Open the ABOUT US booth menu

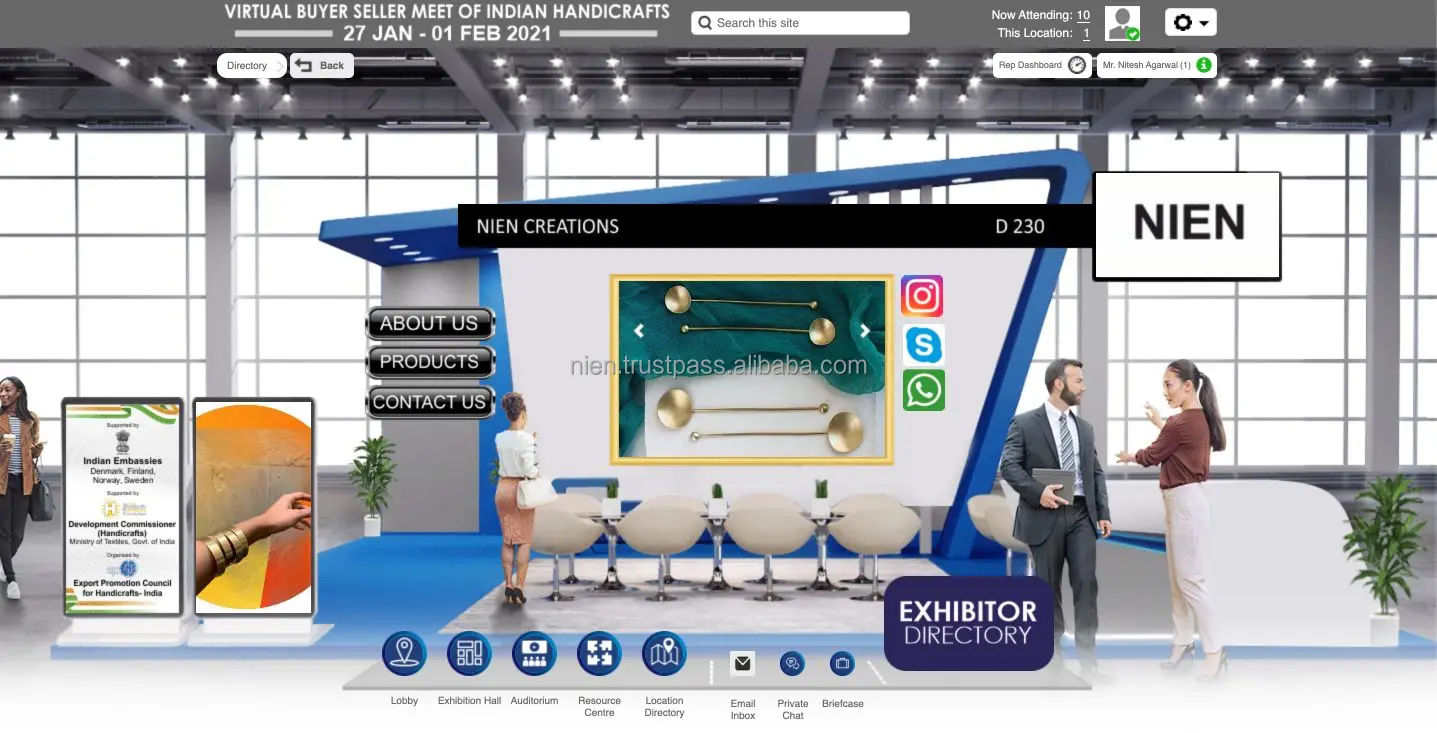click(430, 323)
